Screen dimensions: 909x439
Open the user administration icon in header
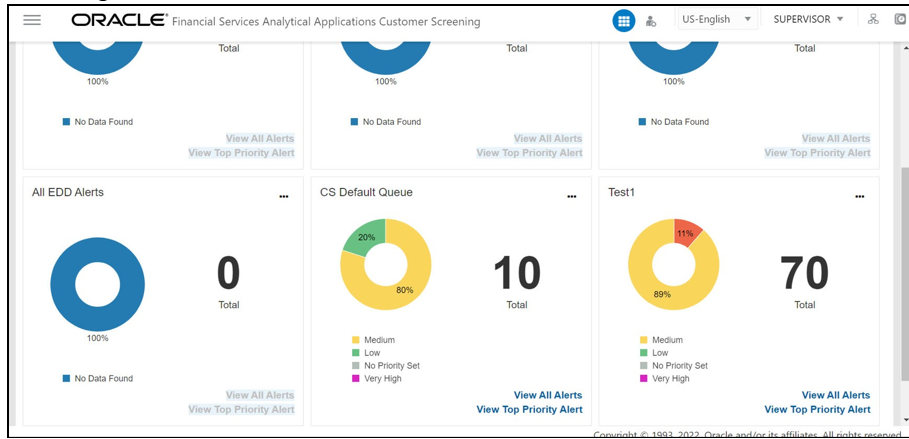point(650,21)
